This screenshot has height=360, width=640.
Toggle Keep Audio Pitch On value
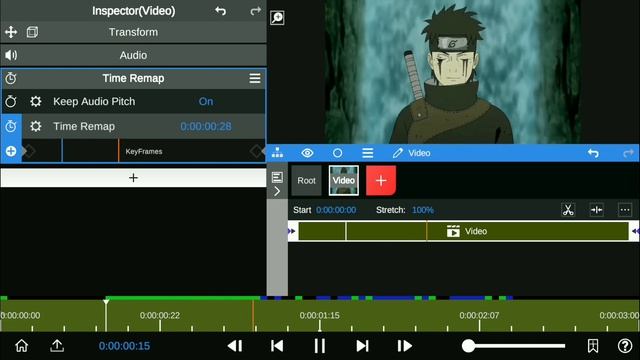206,102
